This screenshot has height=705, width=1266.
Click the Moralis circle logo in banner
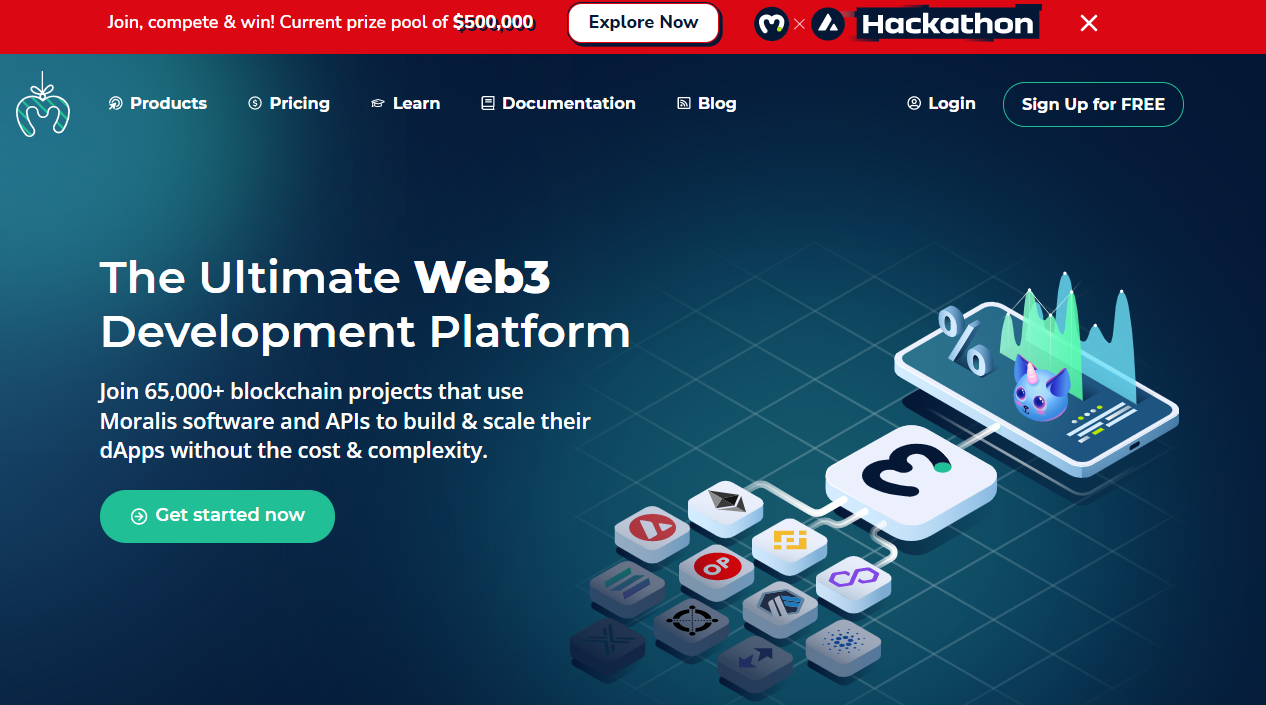pos(771,23)
